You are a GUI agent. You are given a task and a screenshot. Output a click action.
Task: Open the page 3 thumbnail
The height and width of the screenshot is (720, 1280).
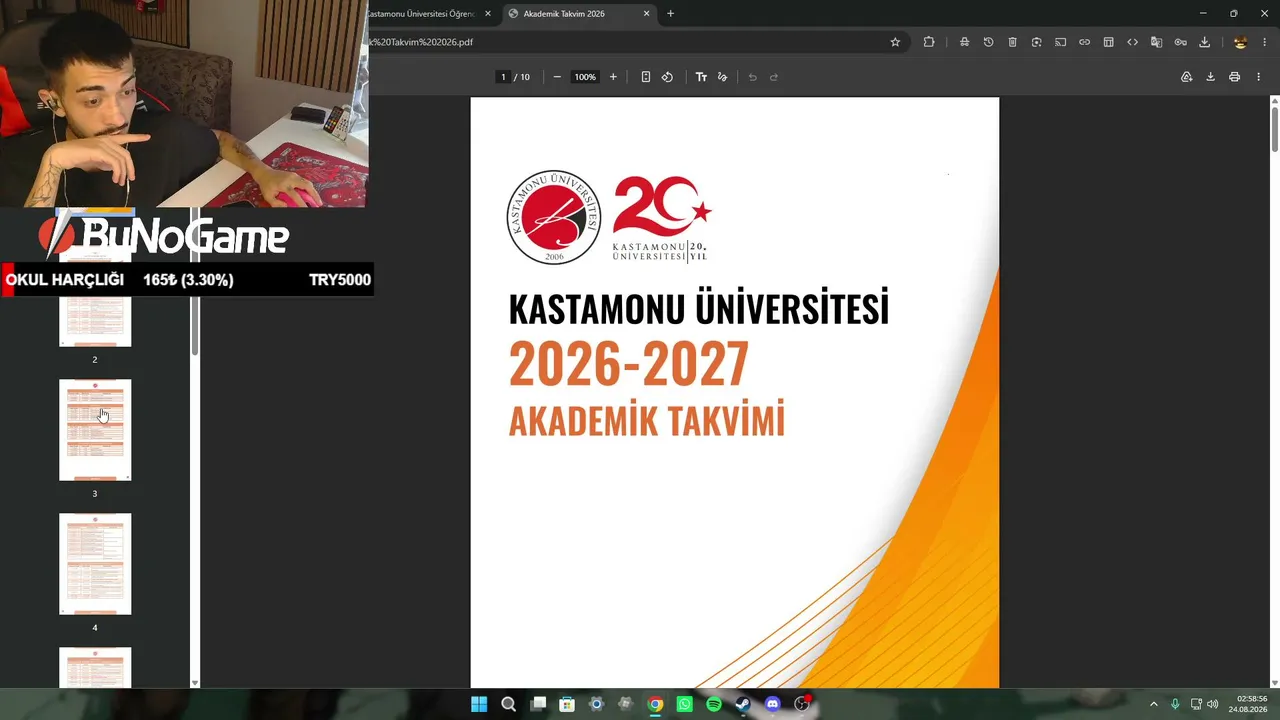coord(95,430)
